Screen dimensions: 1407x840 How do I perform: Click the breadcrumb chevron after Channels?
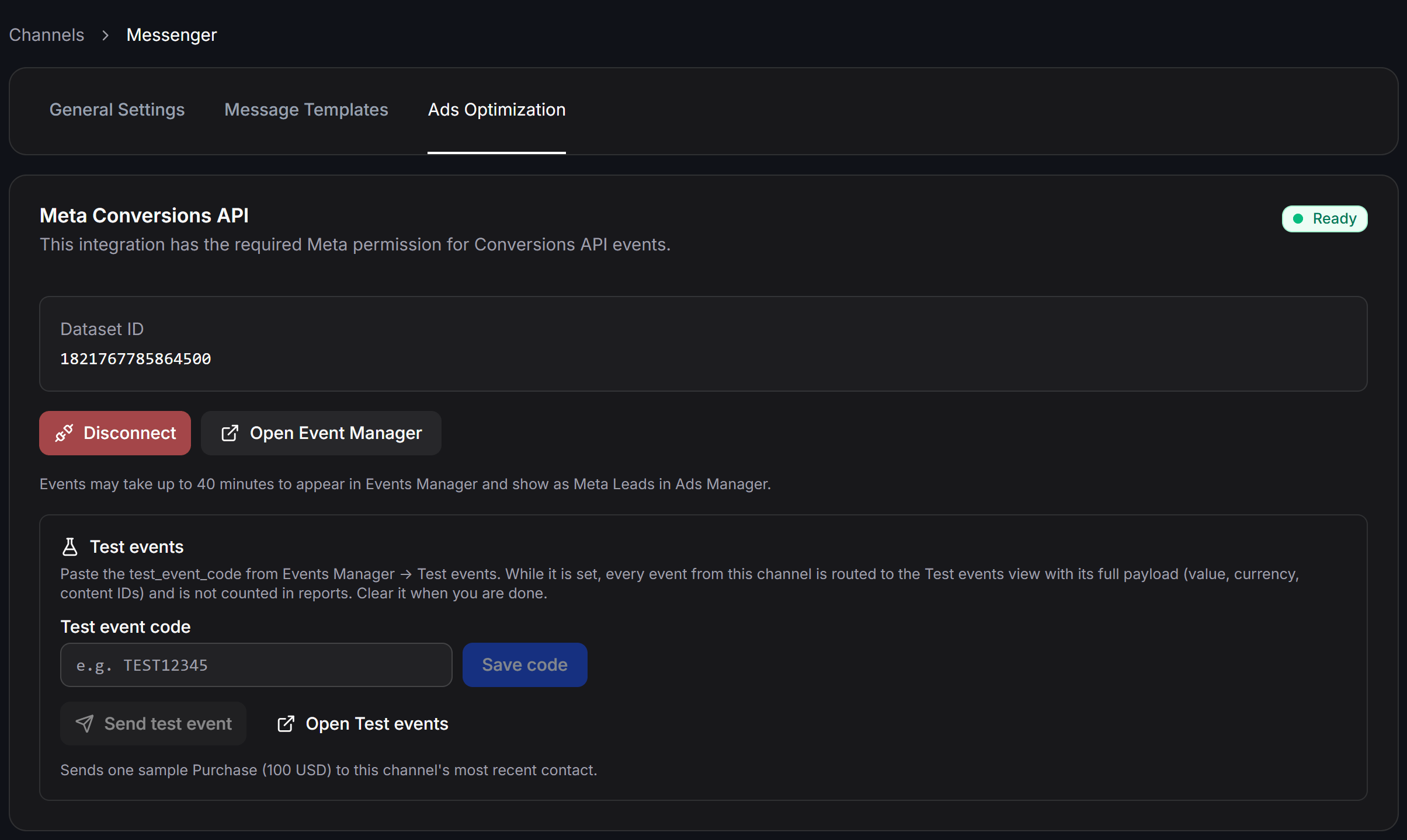[x=105, y=35]
